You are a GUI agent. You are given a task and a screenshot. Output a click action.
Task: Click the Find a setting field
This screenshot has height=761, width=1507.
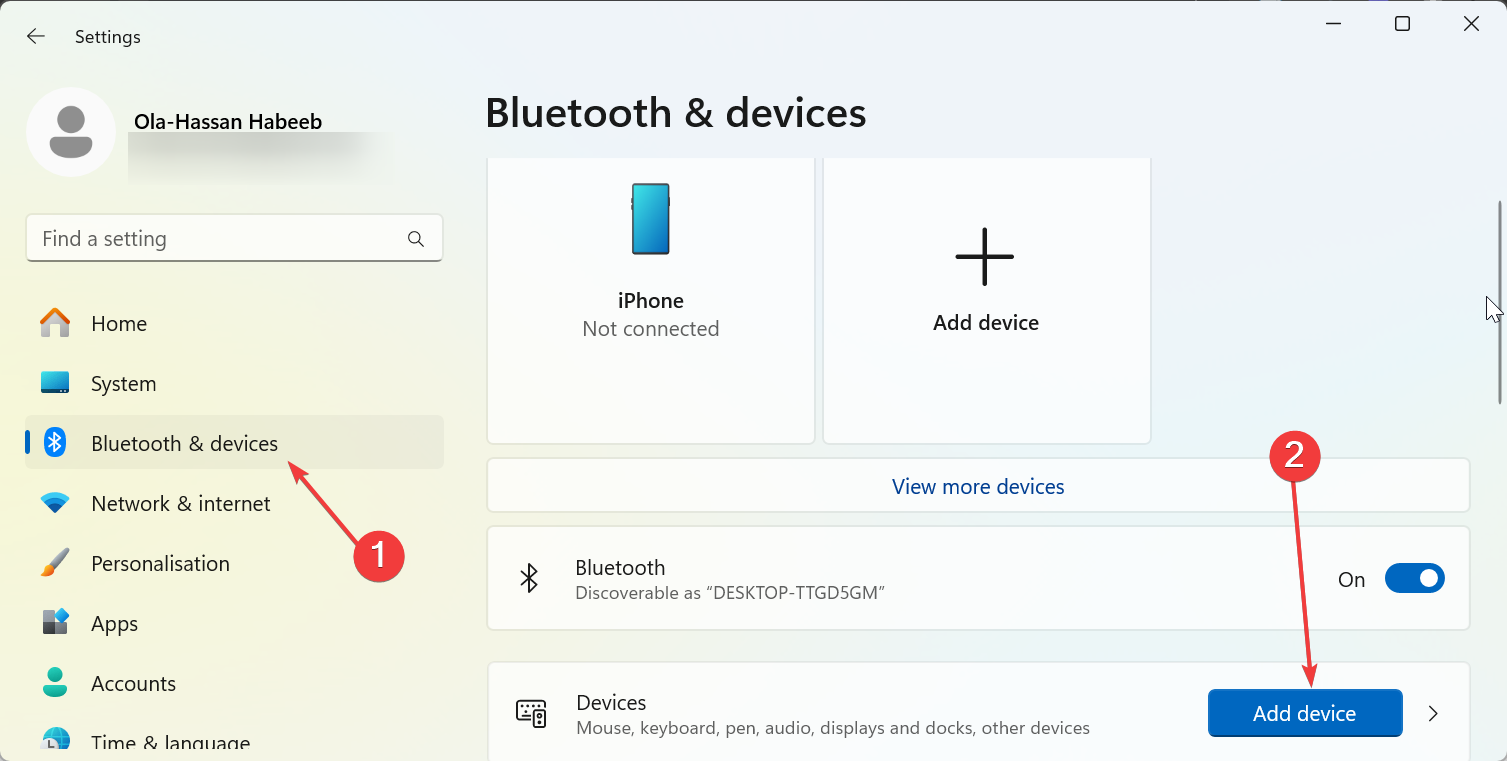[x=220, y=239]
